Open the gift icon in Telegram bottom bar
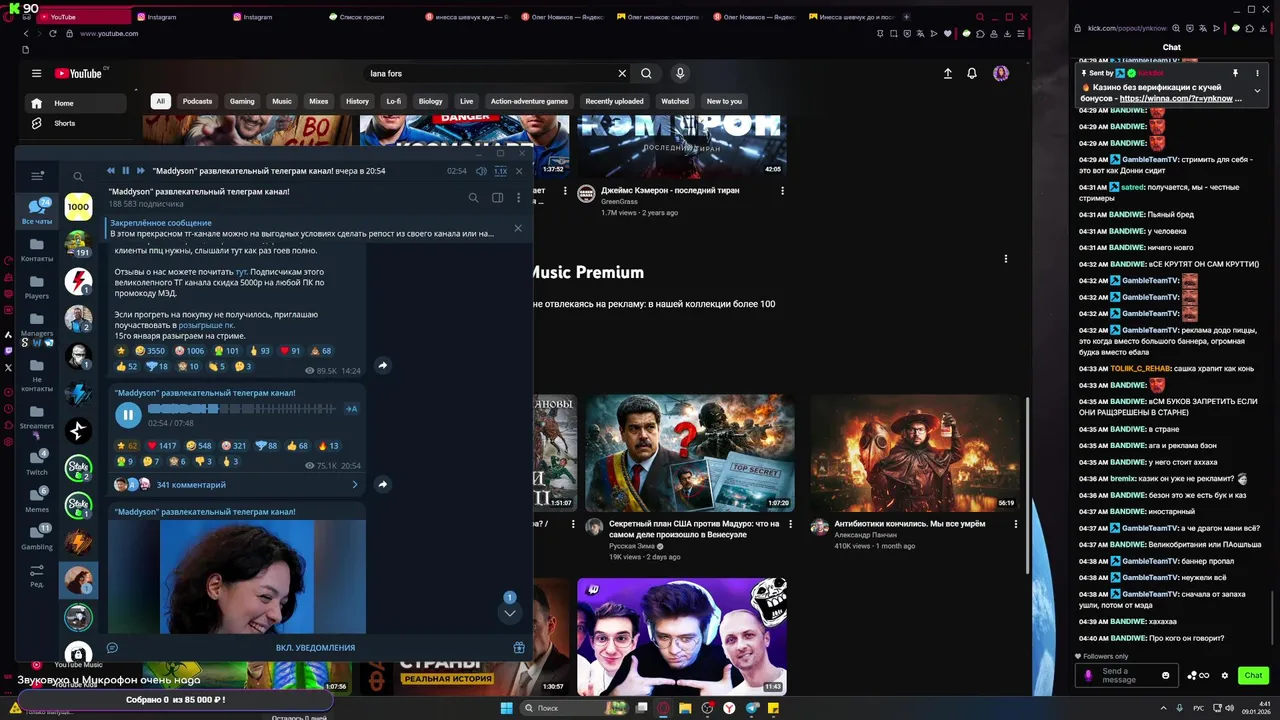The width and height of the screenshot is (1280, 720). point(519,647)
